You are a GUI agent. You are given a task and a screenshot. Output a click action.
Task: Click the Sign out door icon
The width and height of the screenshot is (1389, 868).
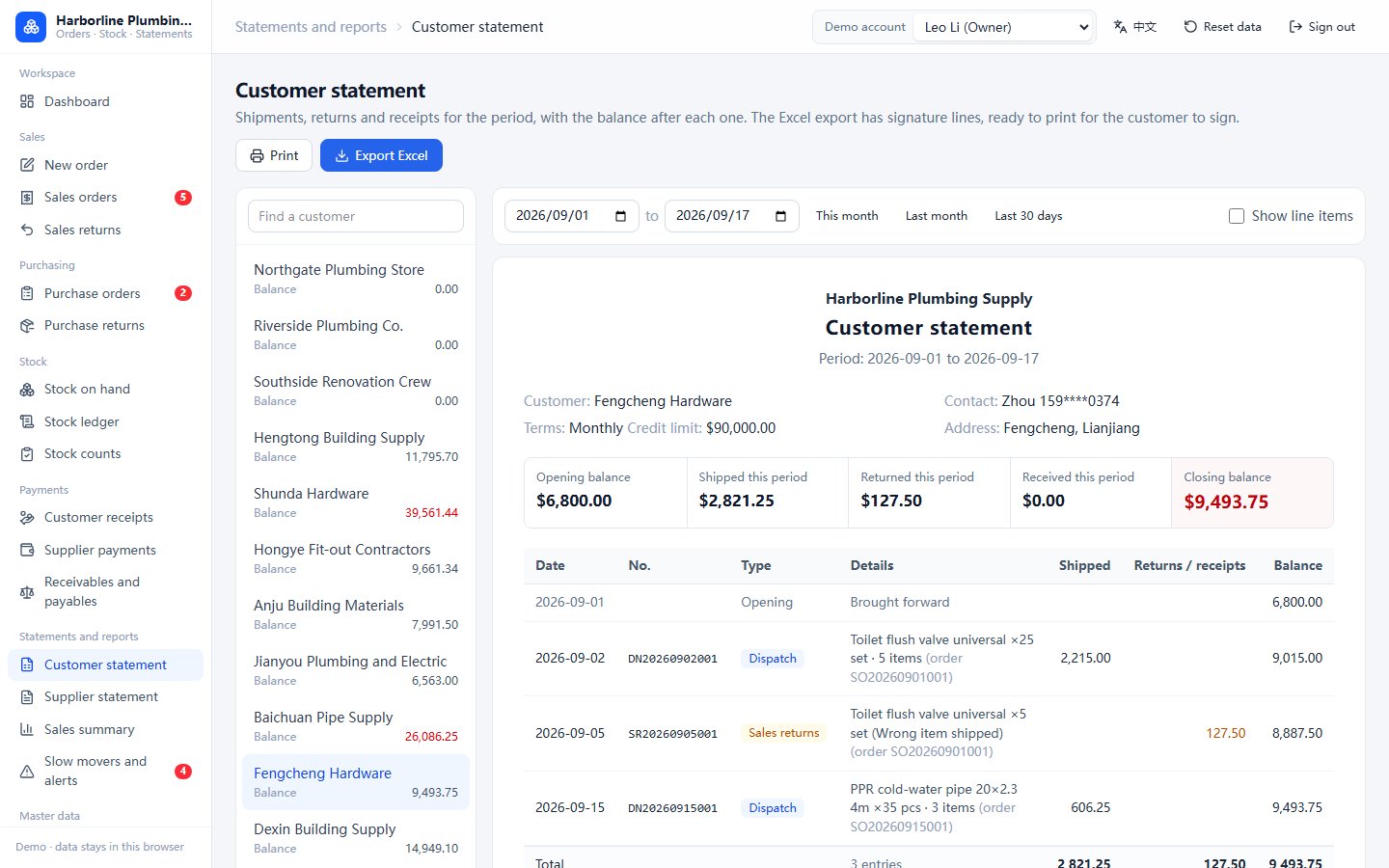(1295, 27)
